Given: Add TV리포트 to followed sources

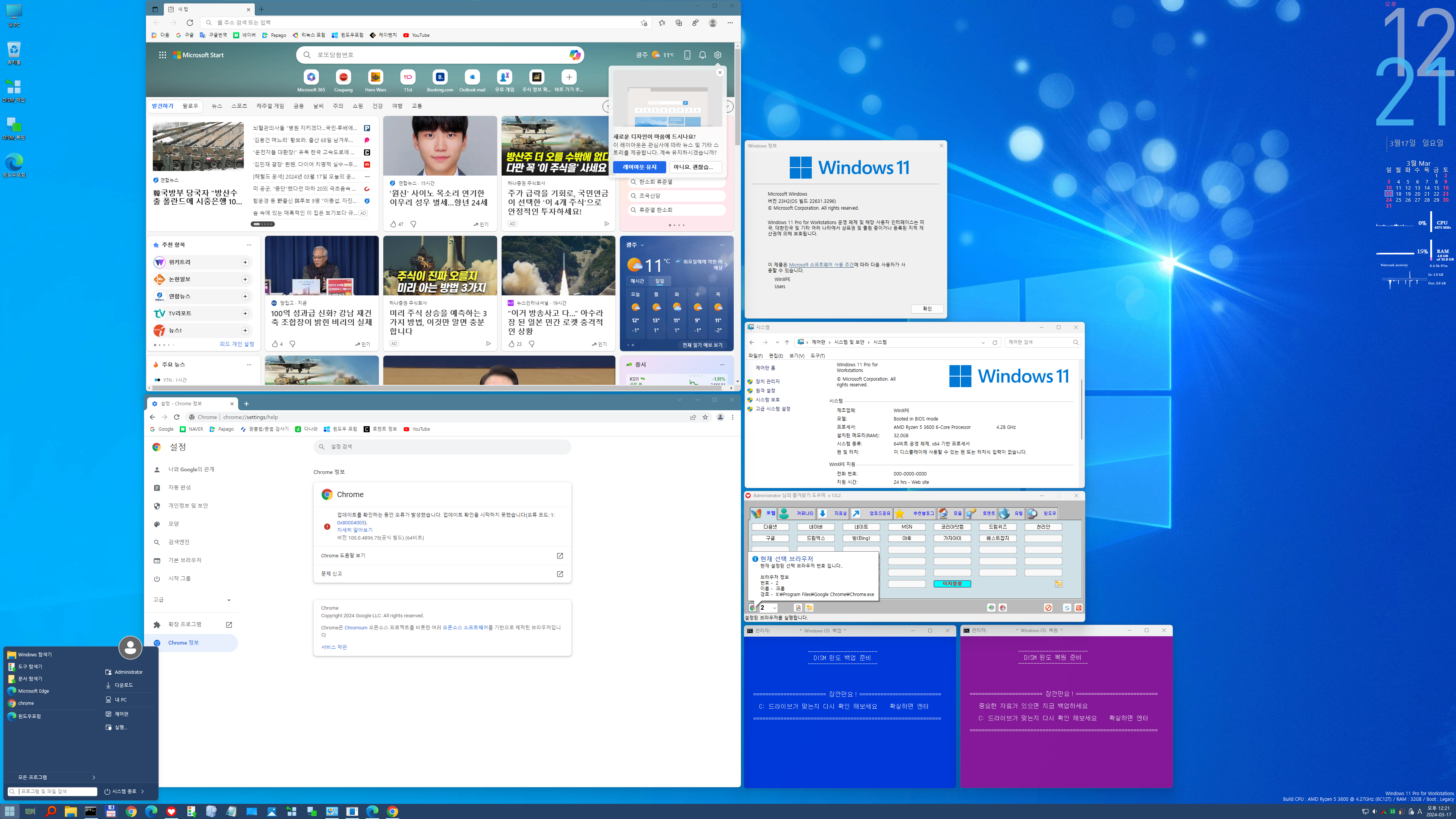Looking at the screenshot, I should [245, 313].
